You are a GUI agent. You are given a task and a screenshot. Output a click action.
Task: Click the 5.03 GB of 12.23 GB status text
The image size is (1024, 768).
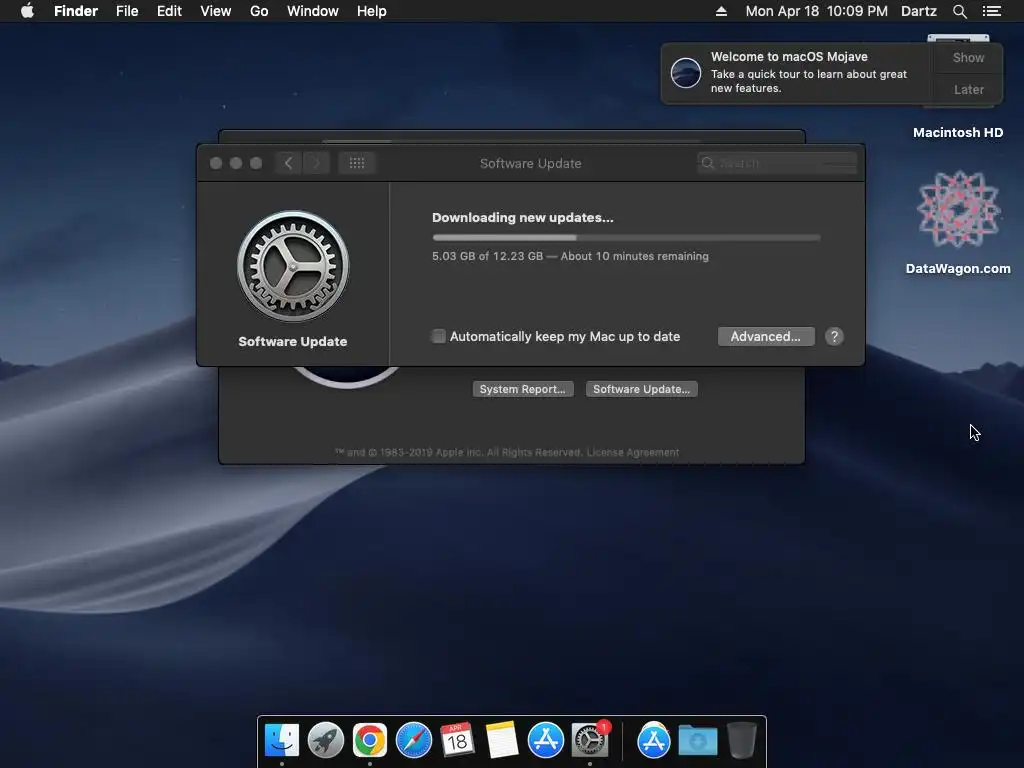coord(570,256)
